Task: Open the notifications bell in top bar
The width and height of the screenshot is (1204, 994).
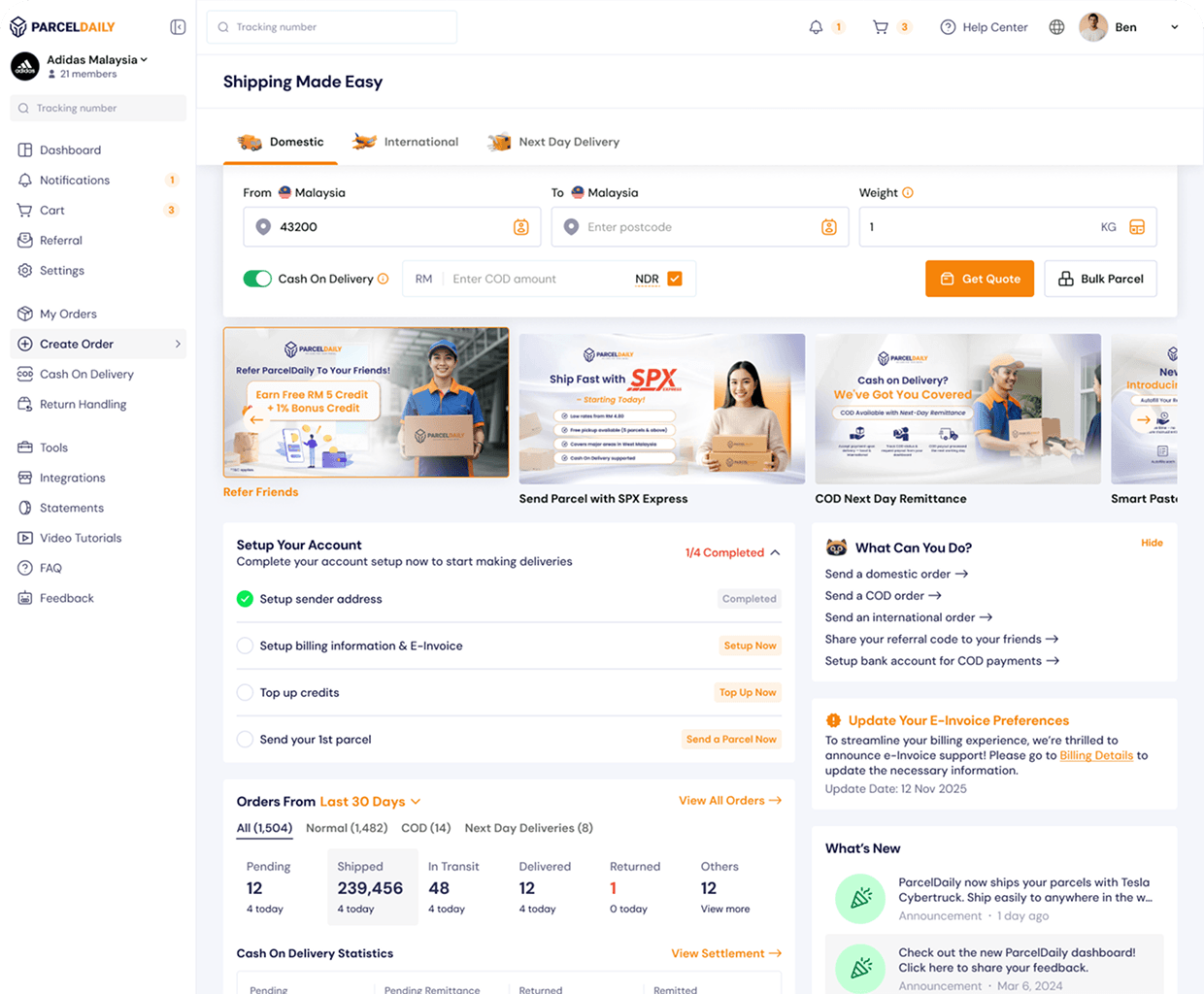Action: pos(816,27)
